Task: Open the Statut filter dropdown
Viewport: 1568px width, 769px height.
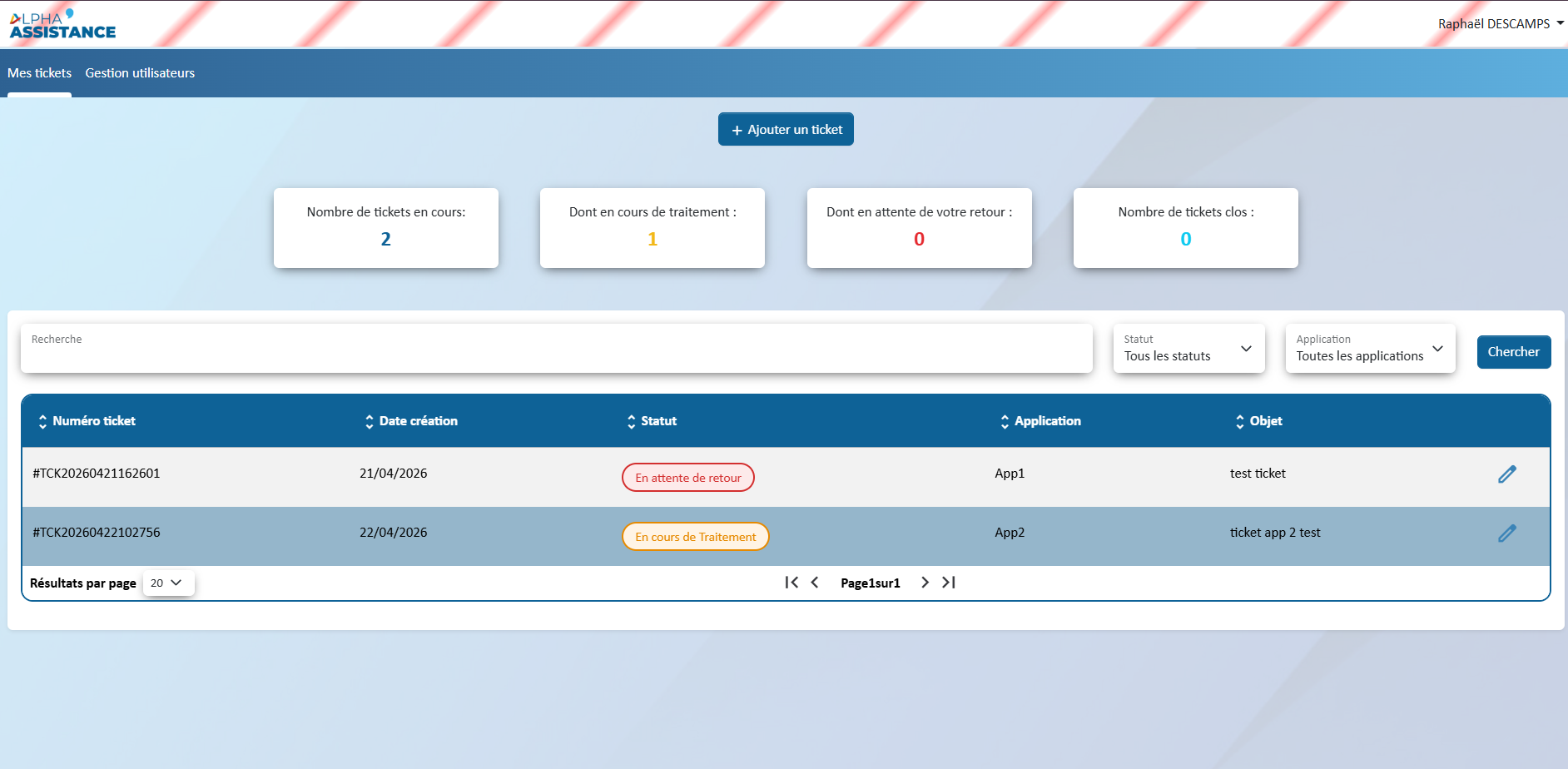Action: 1188,349
